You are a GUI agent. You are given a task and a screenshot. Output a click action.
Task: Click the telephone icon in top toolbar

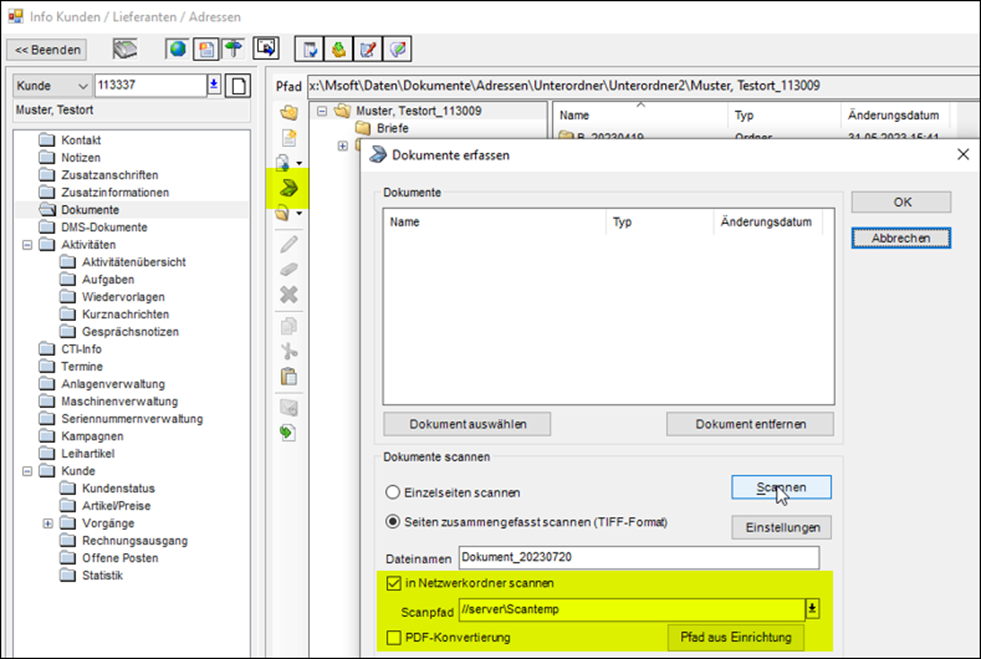(x=125, y=49)
